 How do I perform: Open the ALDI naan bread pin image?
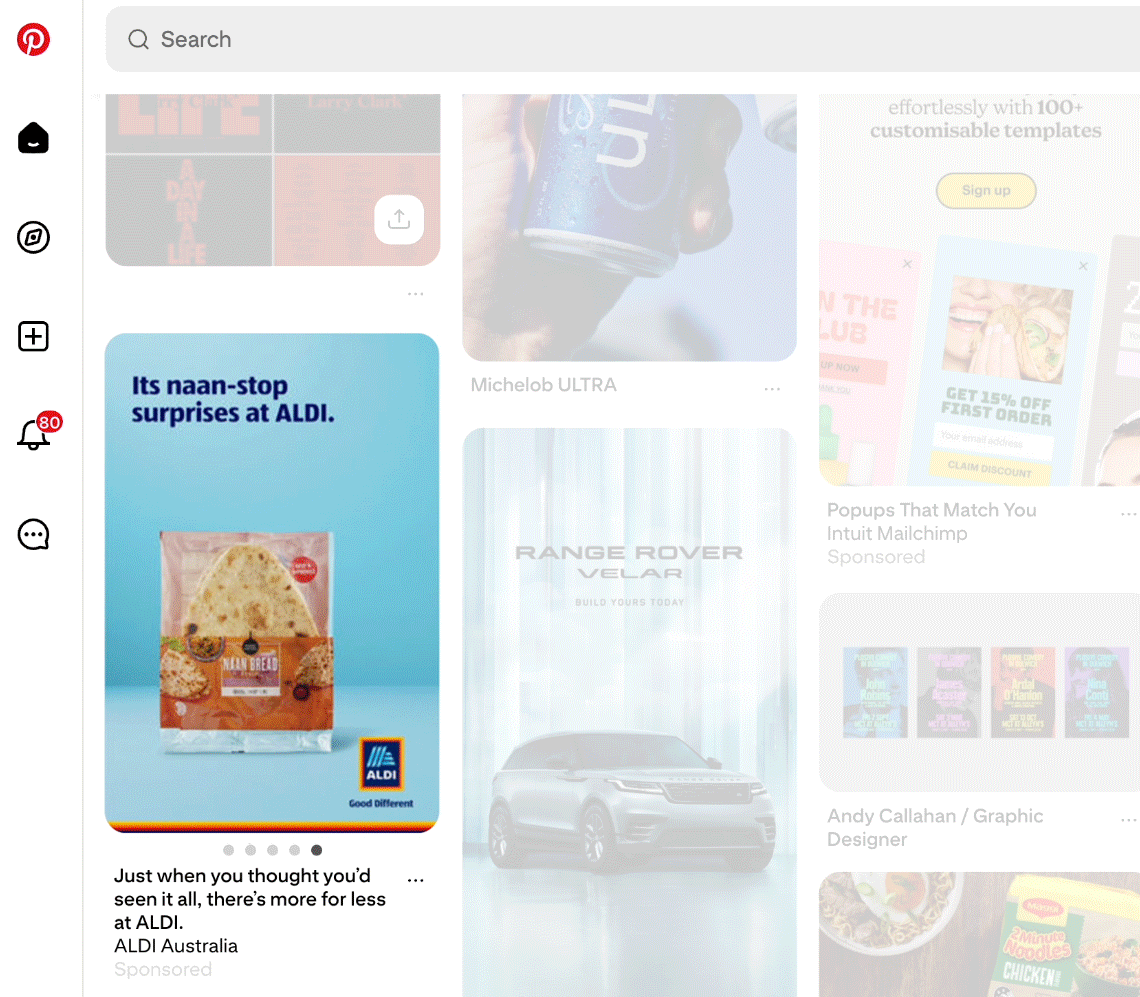272,582
